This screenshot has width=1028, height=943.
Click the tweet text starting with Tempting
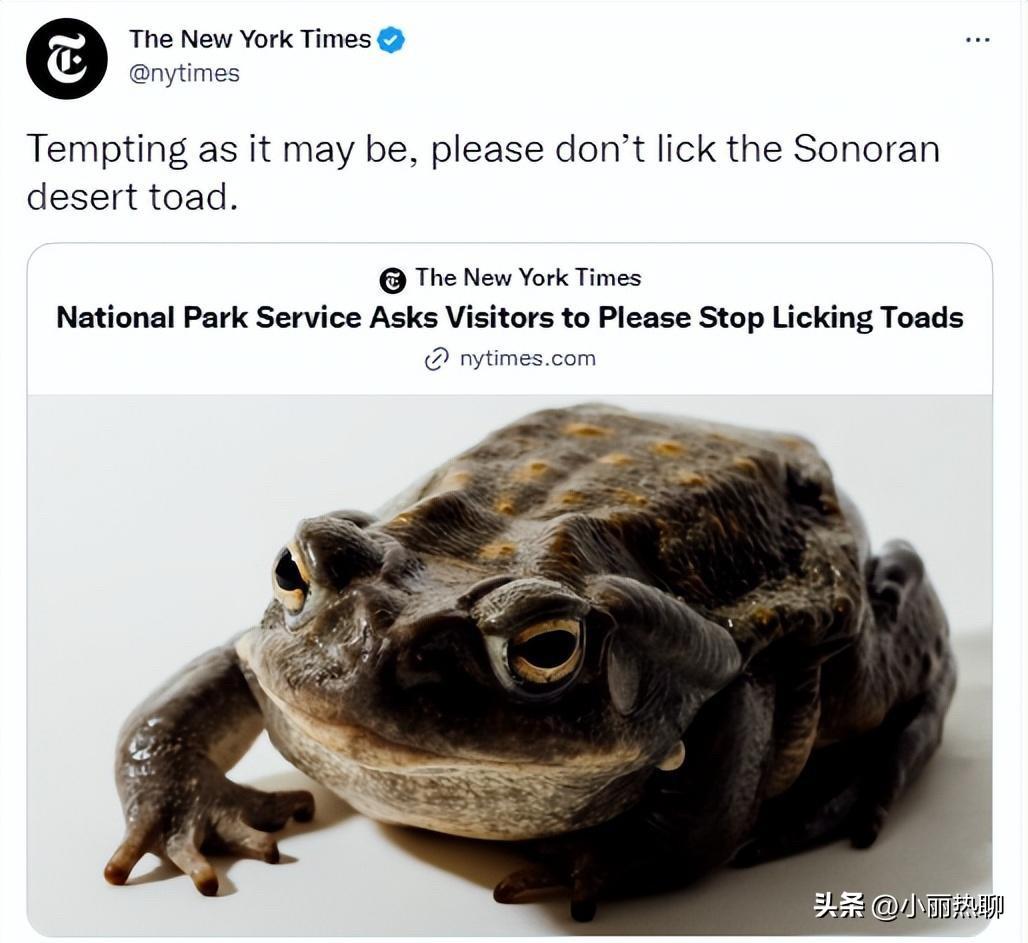coord(483,172)
